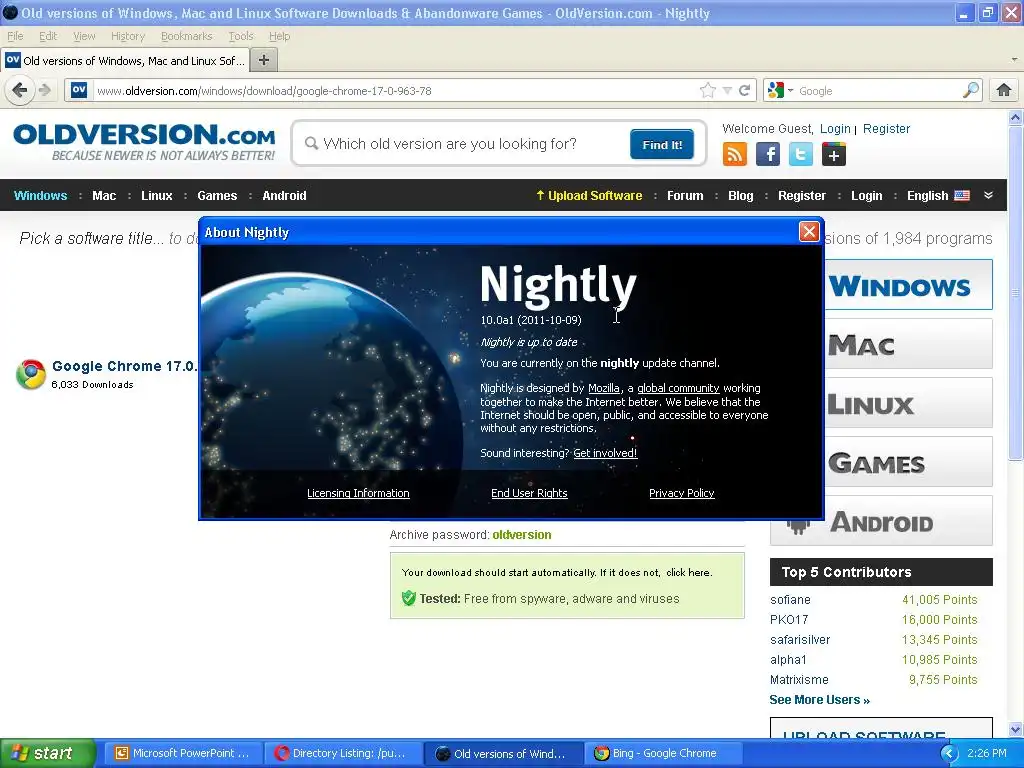Click the 'click here' download link
This screenshot has width=1024, height=768.
click(688, 572)
